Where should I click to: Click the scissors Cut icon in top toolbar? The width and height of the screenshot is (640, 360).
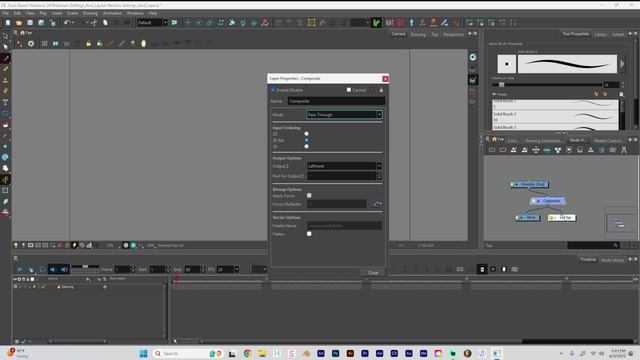94,23
